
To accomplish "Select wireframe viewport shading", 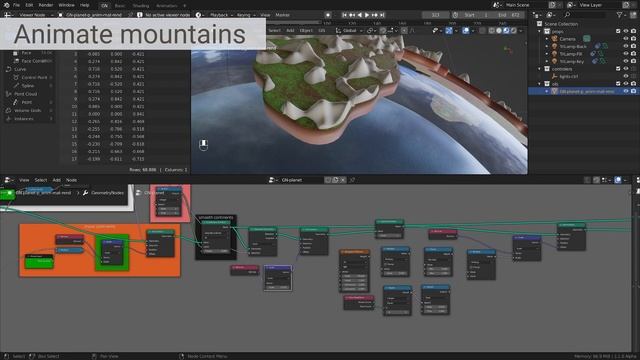I will click(x=492, y=31).
